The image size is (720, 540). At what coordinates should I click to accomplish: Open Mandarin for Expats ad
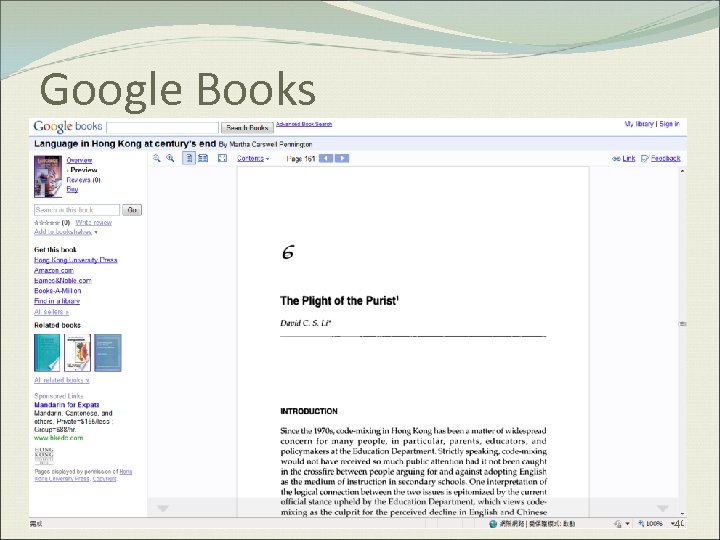pyautogui.click(x=67, y=405)
